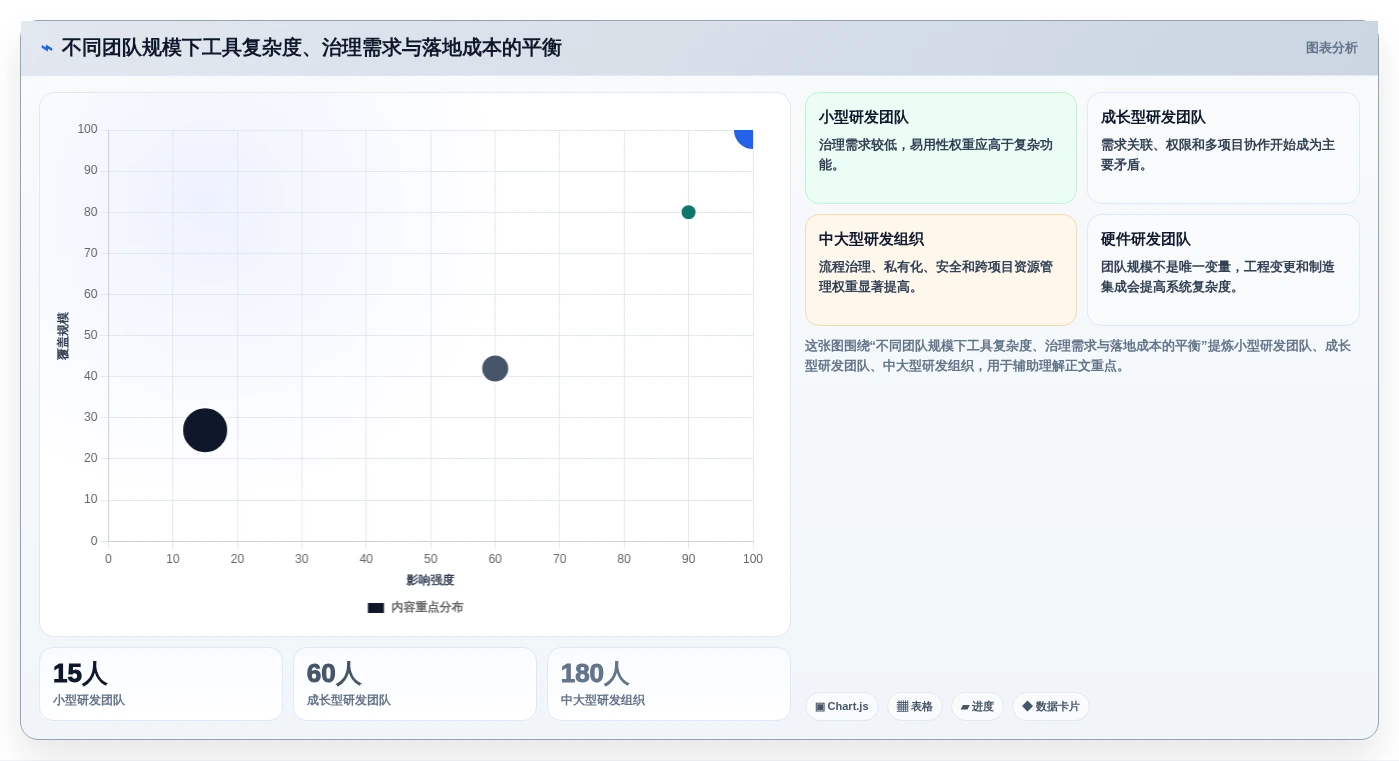Click the 影响强度 x-axis label
The height and width of the screenshot is (761, 1399).
pos(430,580)
